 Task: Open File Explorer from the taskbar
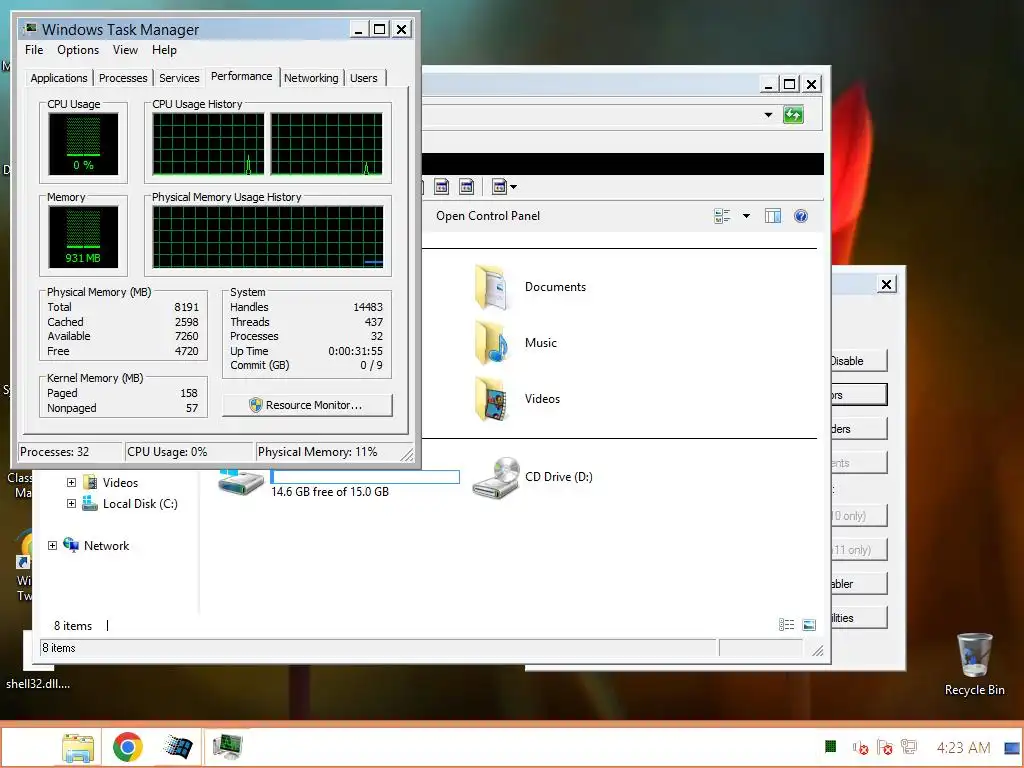coord(78,747)
